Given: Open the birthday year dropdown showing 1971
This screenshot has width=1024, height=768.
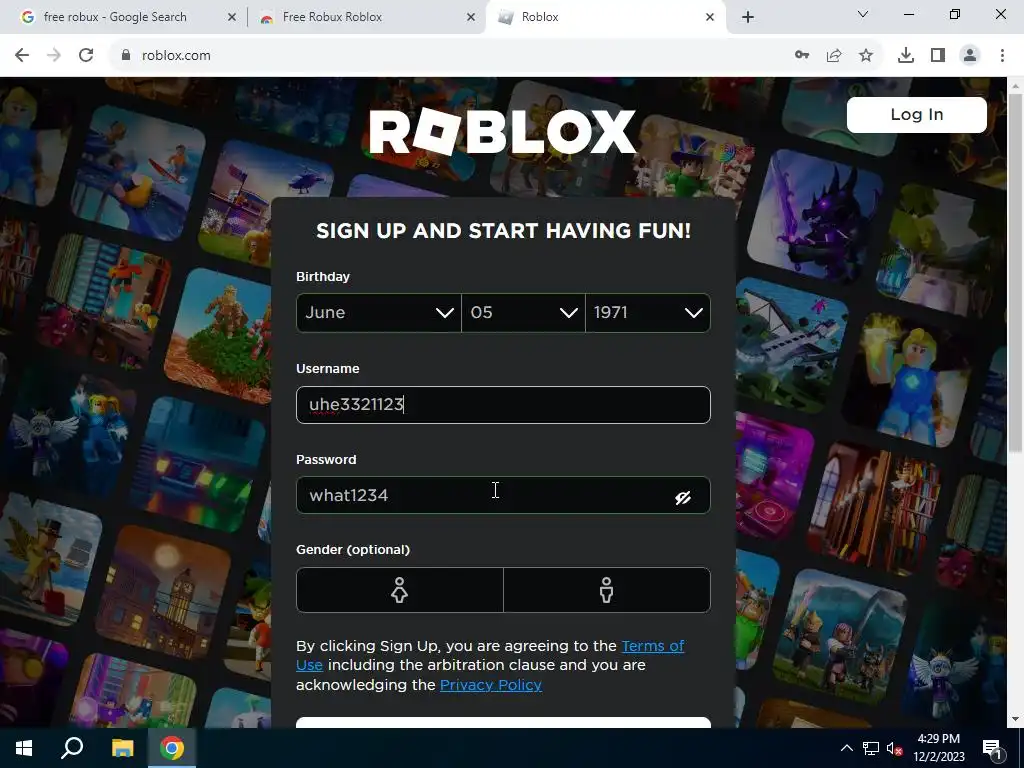Looking at the screenshot, I should pyautogui.click(x=648, y=313).
